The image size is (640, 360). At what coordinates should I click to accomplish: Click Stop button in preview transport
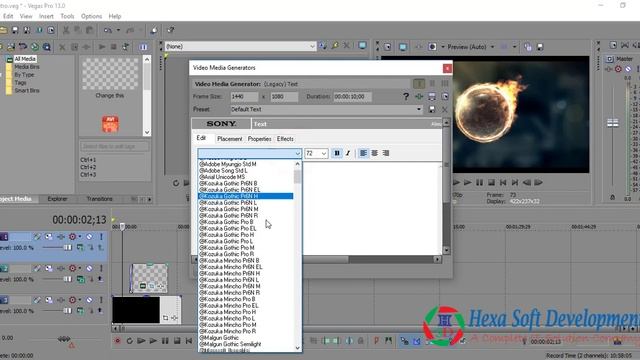(x=491, y=182)
